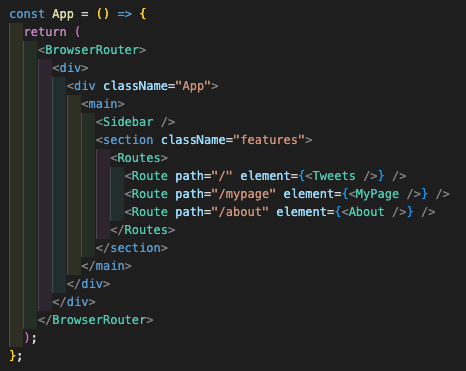The image size is (466, 371).
Task: Click the closing </section> tag
Action: point(132,248)
